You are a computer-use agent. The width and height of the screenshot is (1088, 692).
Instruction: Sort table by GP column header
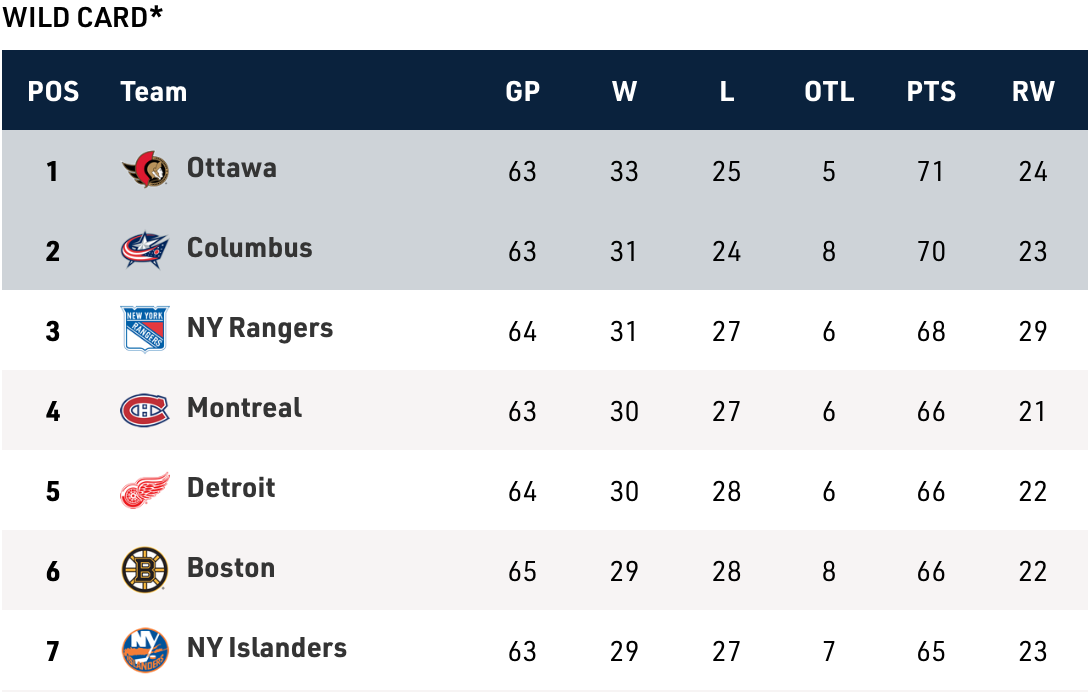pos(523,92)
